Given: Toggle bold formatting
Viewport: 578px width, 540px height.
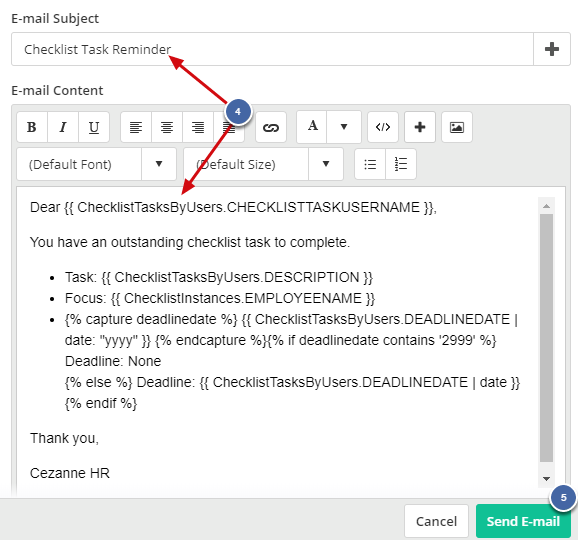Looking at the screenshot, I should point(32,127).
